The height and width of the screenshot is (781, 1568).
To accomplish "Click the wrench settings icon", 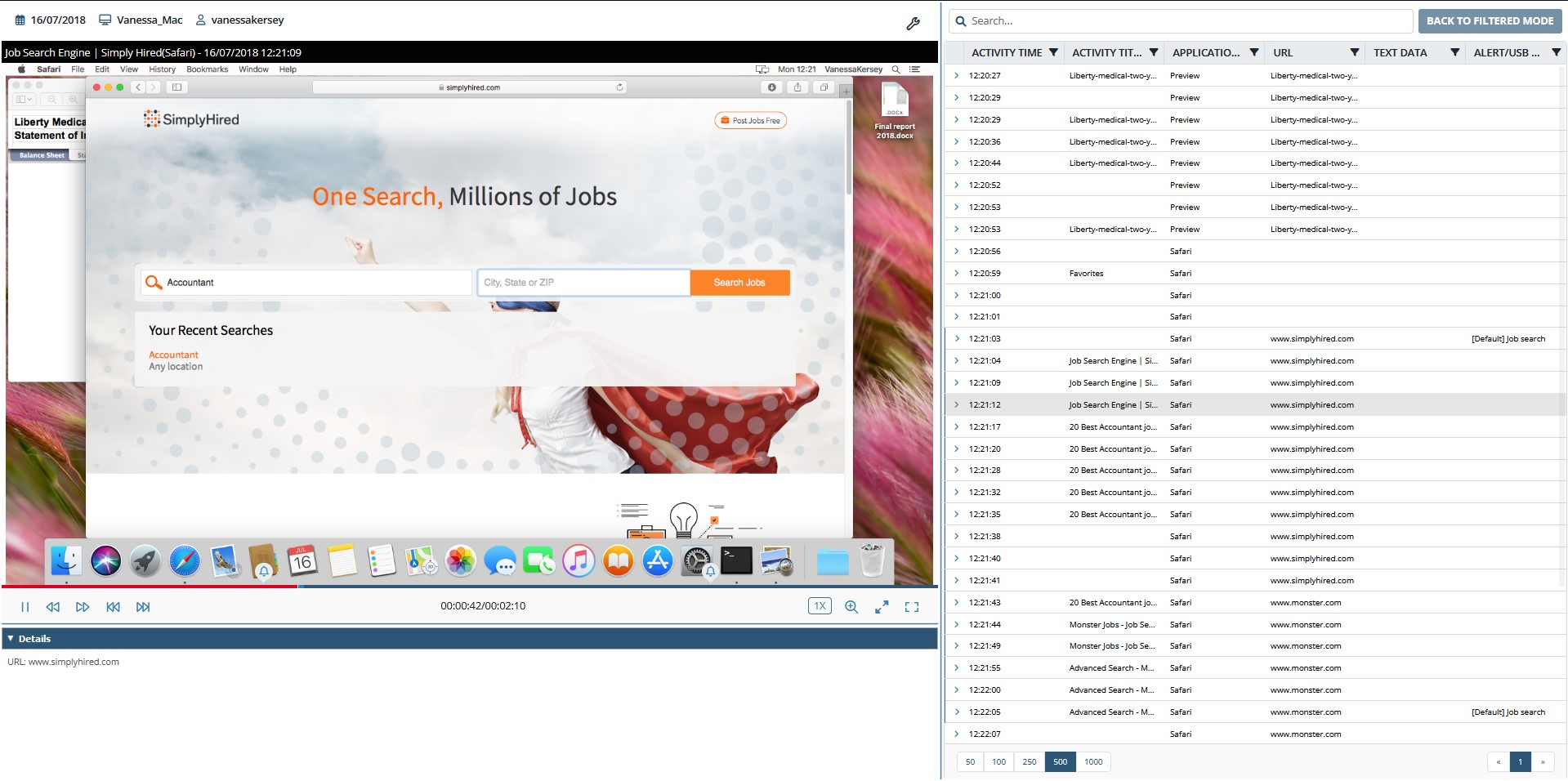I will pyautogui.click(x=914, y=24).
